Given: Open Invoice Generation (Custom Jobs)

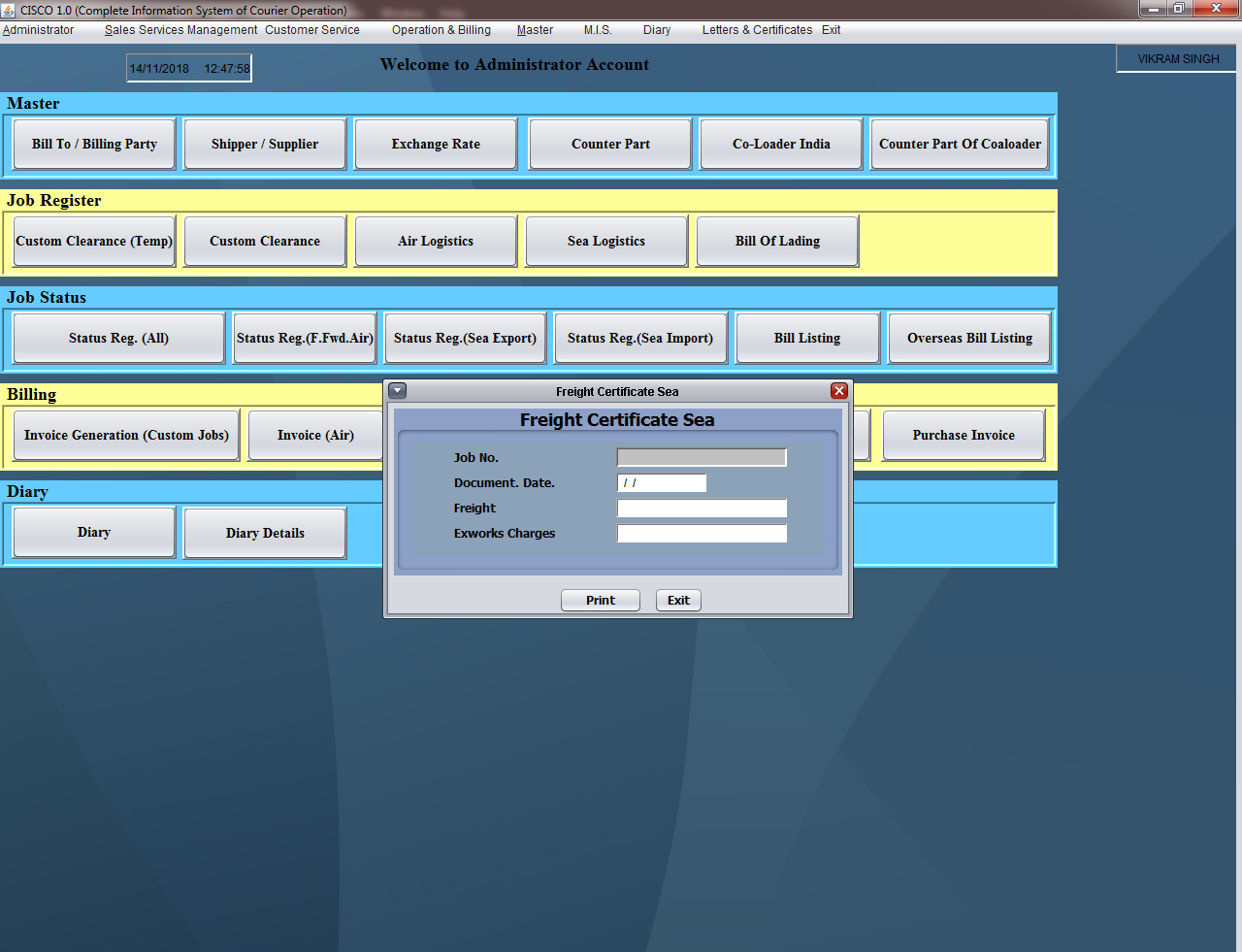Looking at the screenshot, I should coord(126,435).
